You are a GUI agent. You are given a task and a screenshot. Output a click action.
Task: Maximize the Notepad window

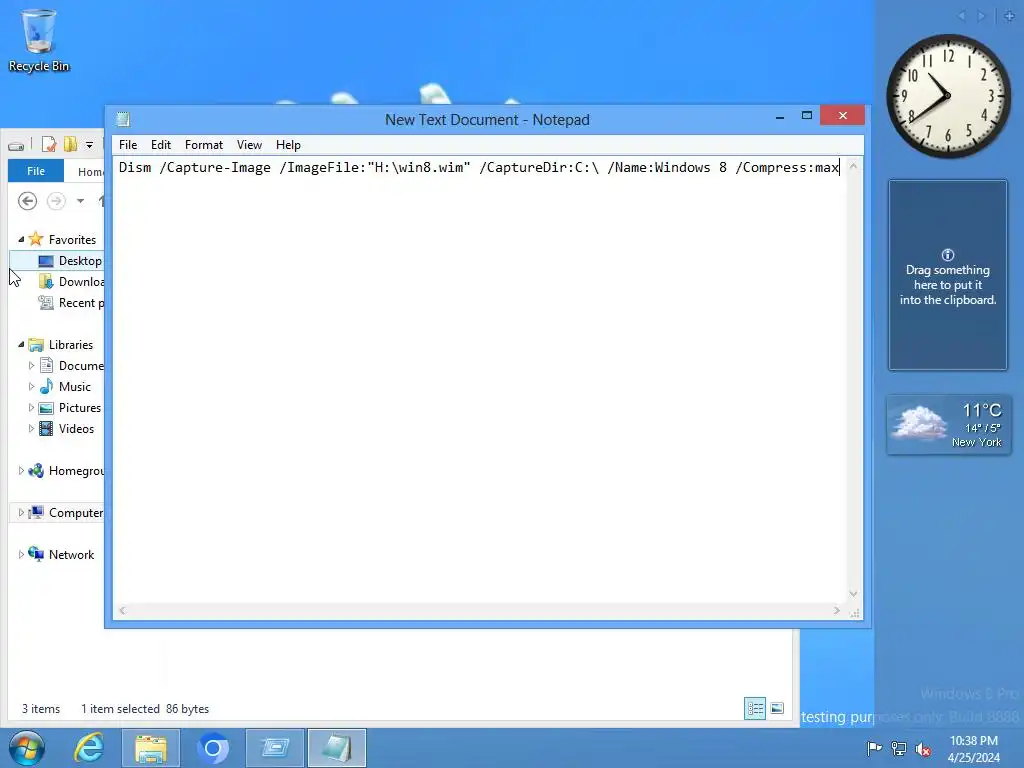tap(807, 116)
